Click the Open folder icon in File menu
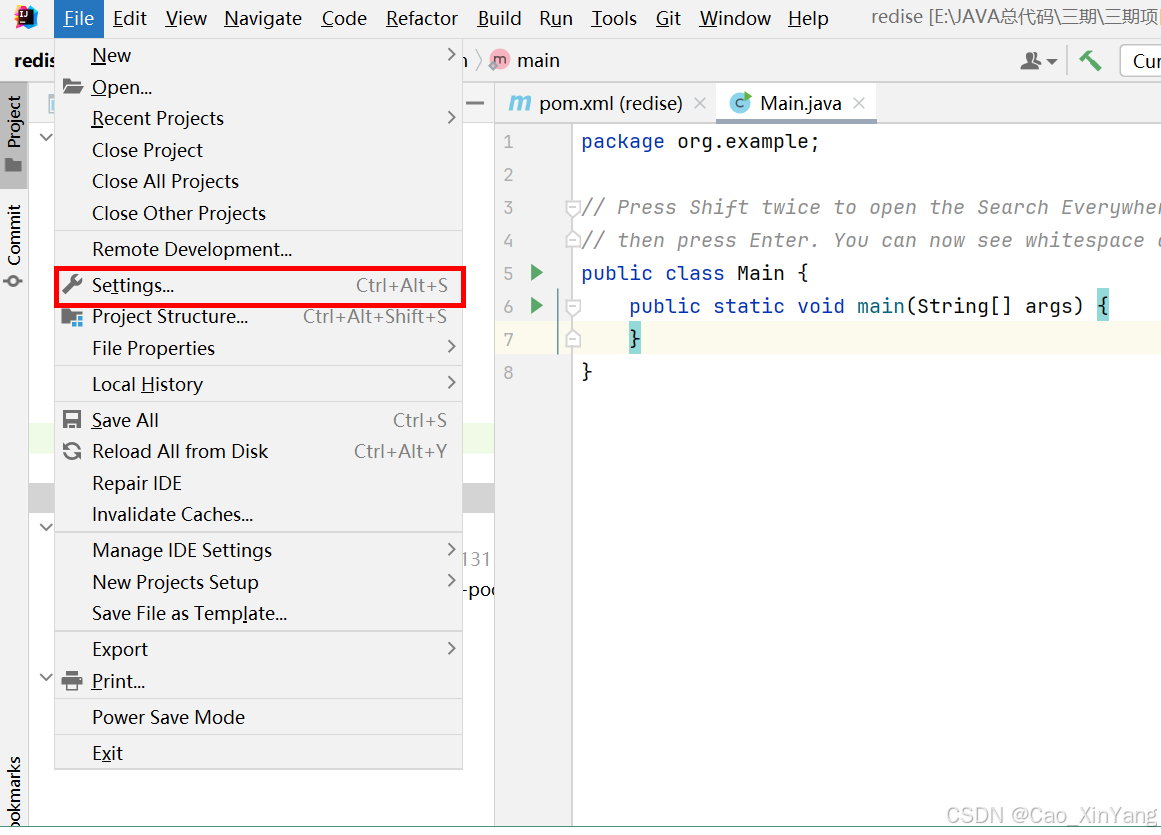 [72, 87]
